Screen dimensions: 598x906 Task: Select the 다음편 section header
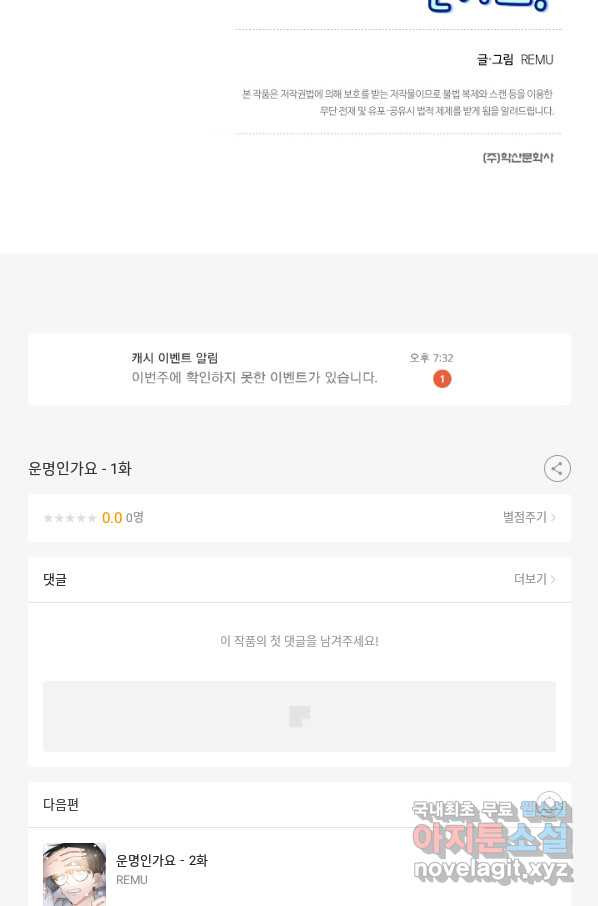[x=61, y=804]
